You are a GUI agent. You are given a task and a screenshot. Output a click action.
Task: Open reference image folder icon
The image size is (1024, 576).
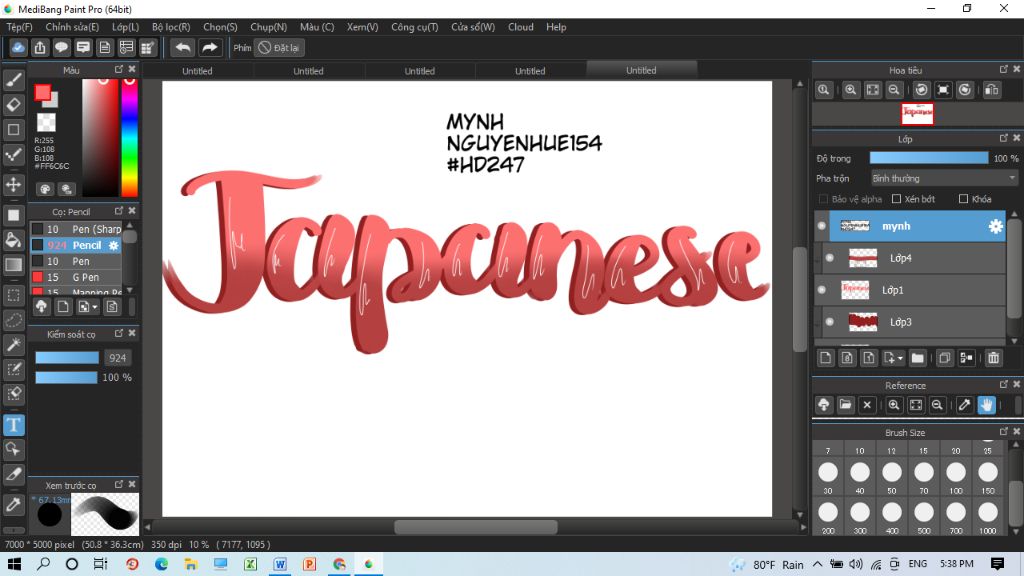[x=845, y=405]
